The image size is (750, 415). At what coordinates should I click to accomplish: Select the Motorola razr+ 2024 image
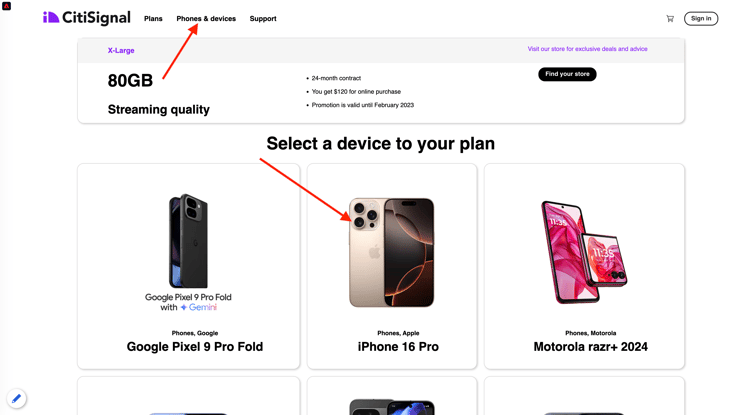pyautogui.click(x=584, y=252)
